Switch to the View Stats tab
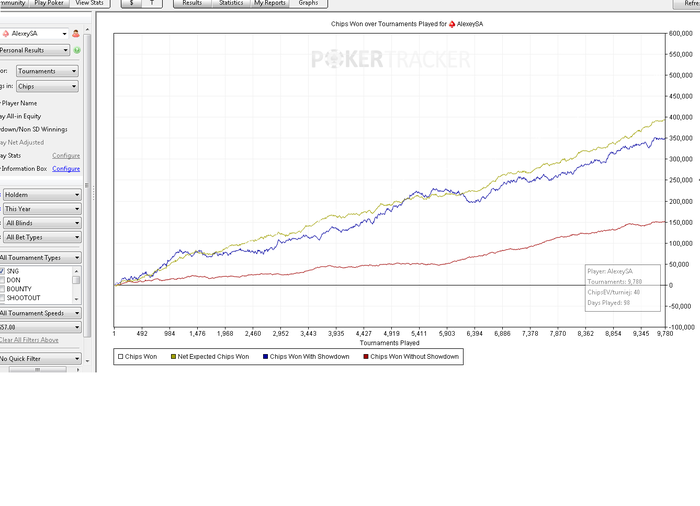This screenshot has width=700, height=506. tap(89, 3)
